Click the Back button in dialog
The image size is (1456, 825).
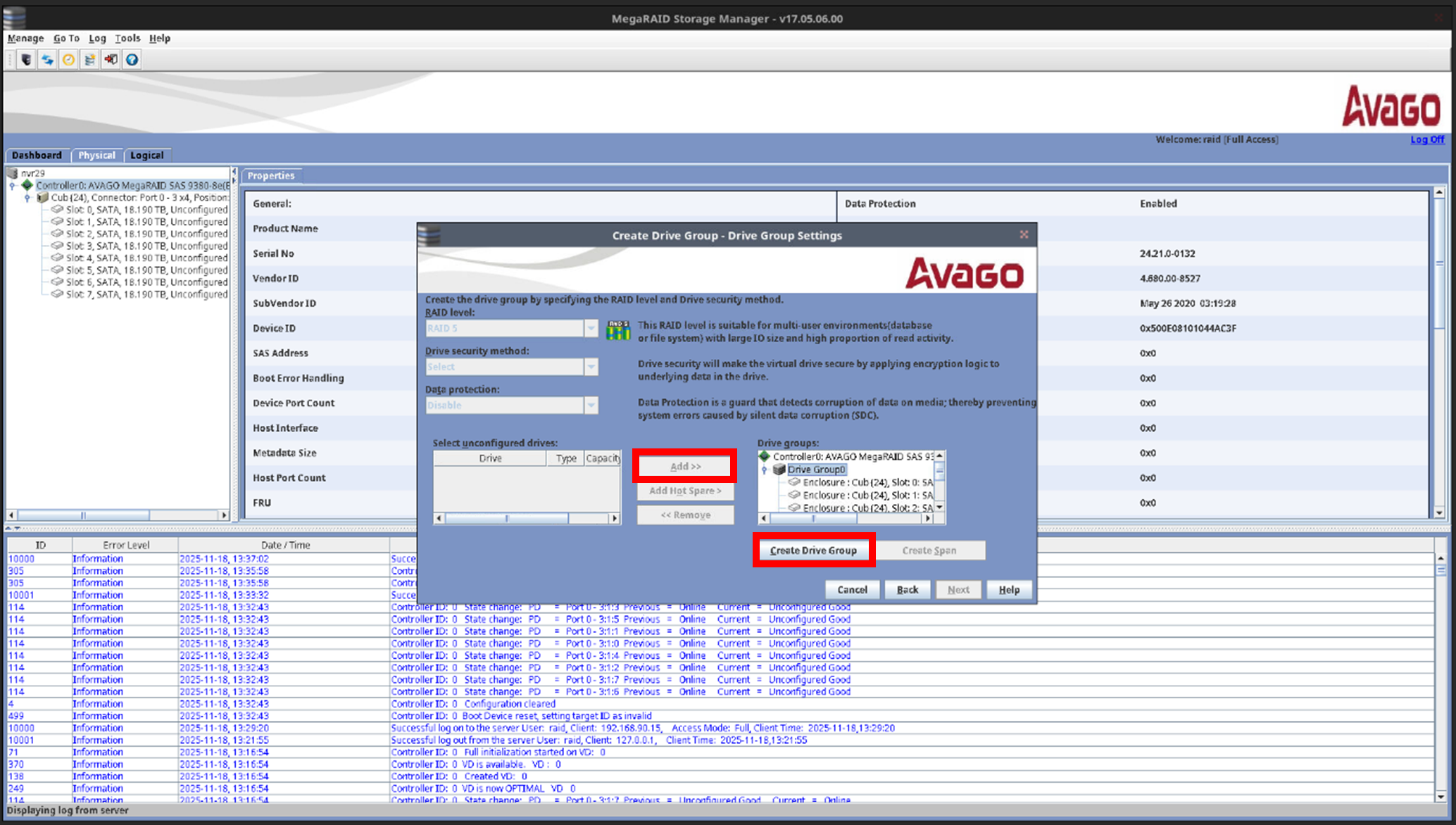(907, 590)
